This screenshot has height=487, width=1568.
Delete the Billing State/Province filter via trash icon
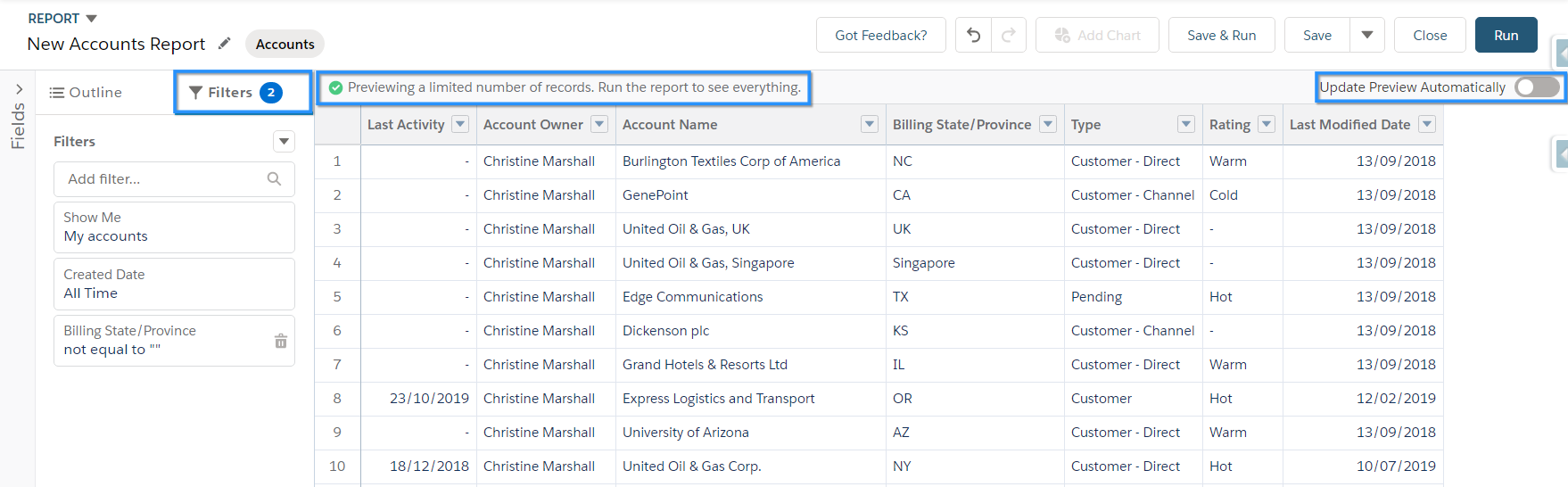pyautogui.click(x=281, y=341)
